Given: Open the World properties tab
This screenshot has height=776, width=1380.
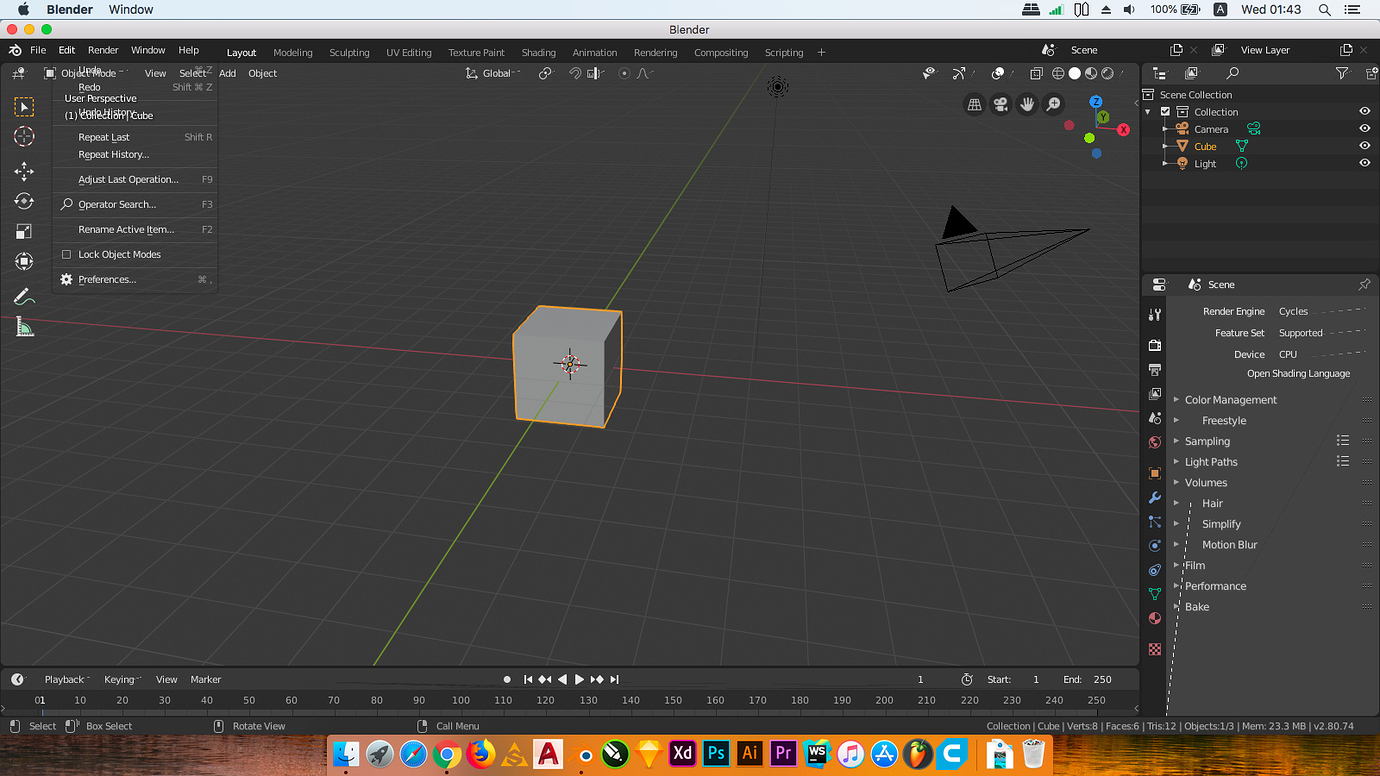Looking at the screenshot, I should click(x=1155, y=442).
